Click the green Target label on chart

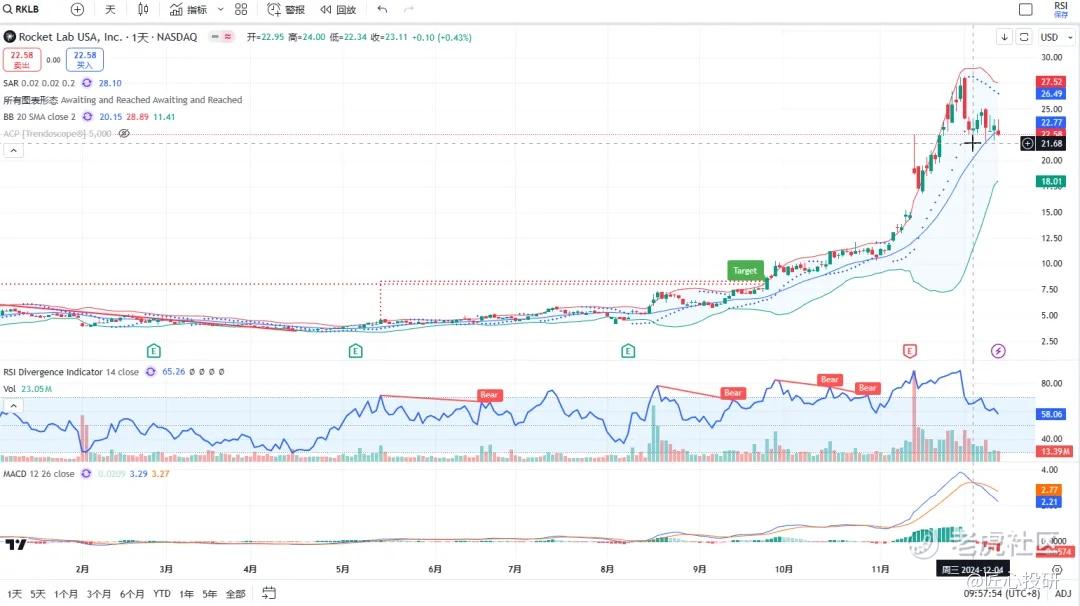745,270
